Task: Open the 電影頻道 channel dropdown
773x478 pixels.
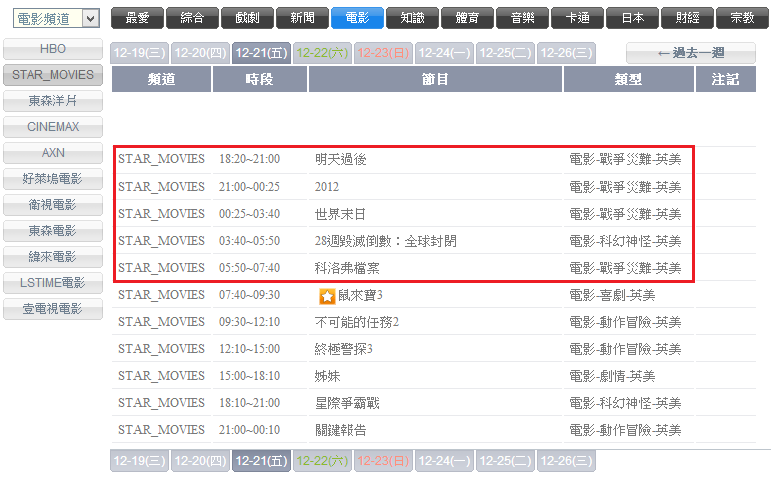Action: coord(56,19)
